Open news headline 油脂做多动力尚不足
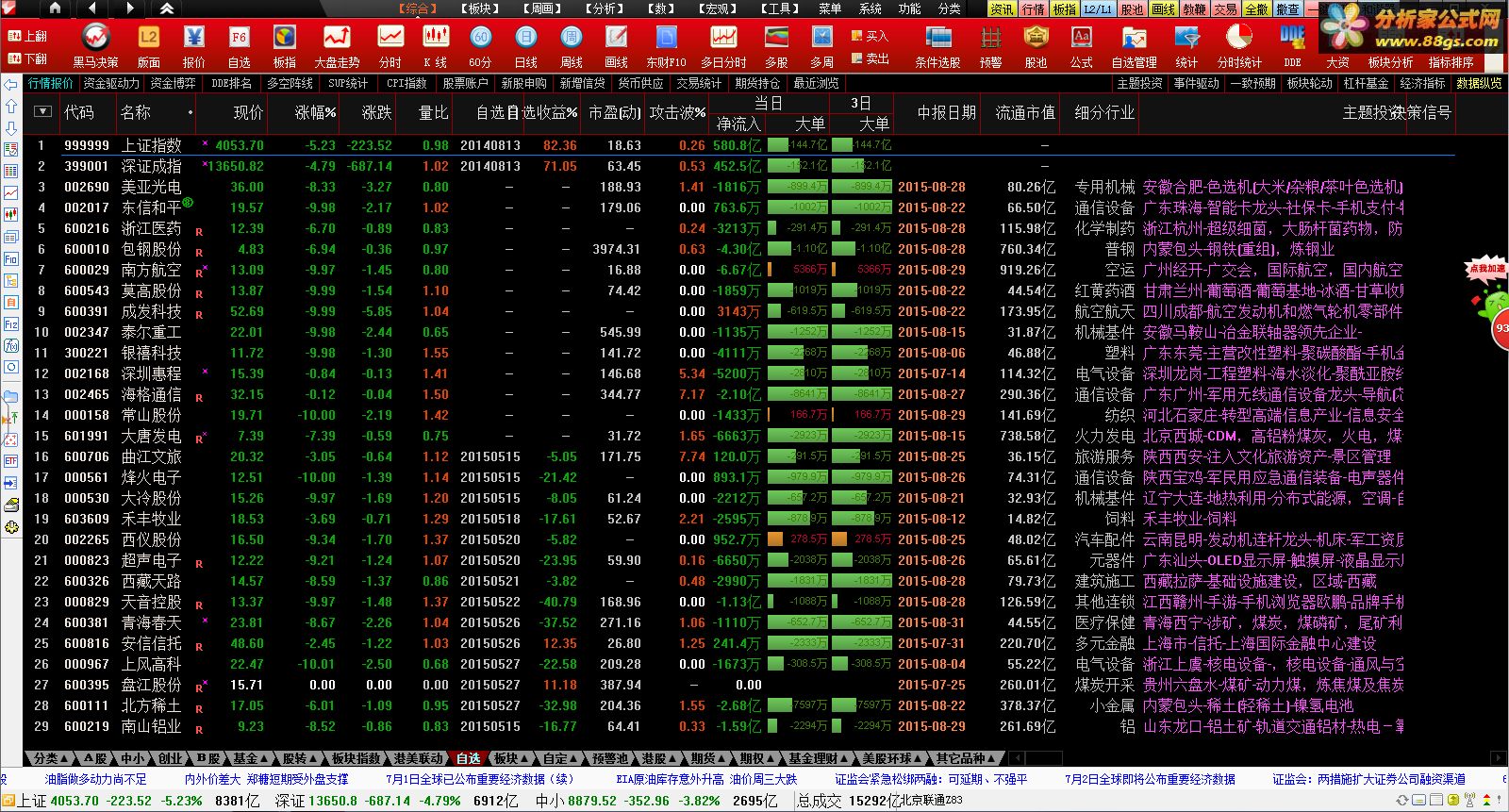The height and width of the screenshot is (812, 1509). [96, 779]
